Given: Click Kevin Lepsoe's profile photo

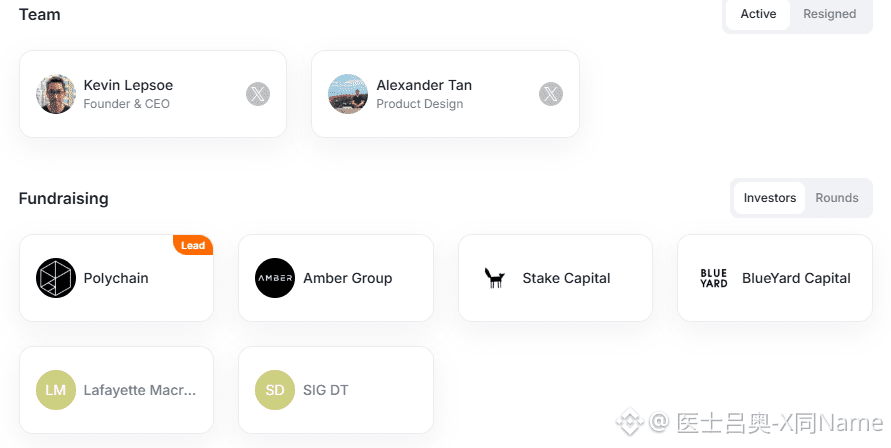Looking at the screenshot, I should pyautogui.click(x=56, y=94).
